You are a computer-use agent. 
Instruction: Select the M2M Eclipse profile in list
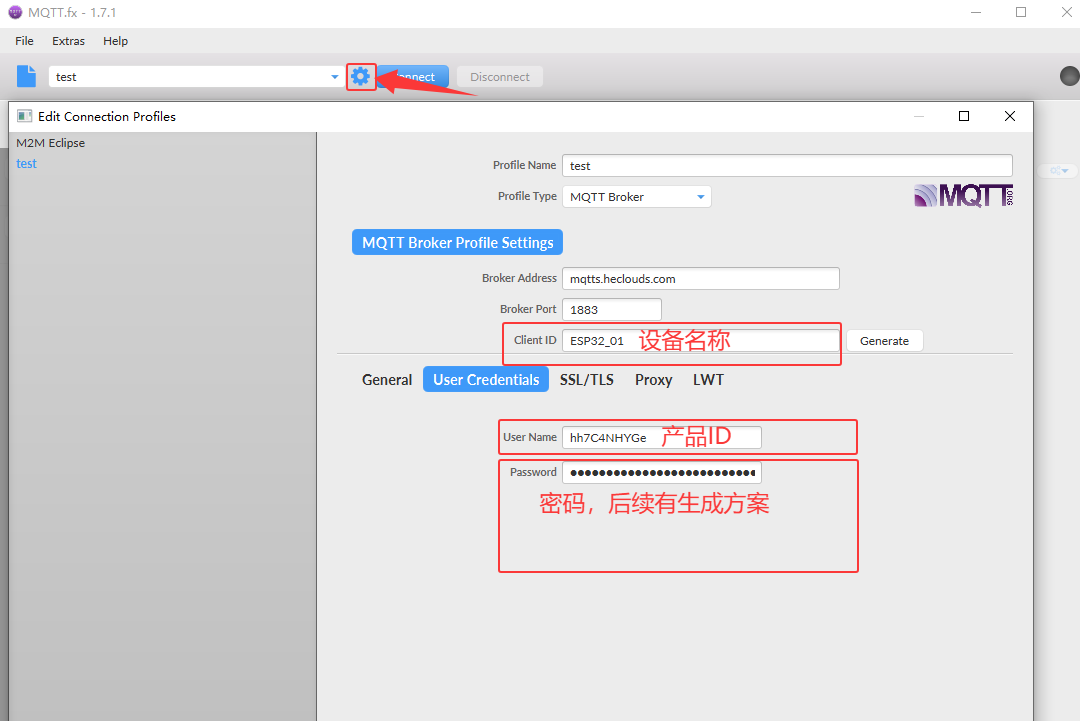point(51,143)
